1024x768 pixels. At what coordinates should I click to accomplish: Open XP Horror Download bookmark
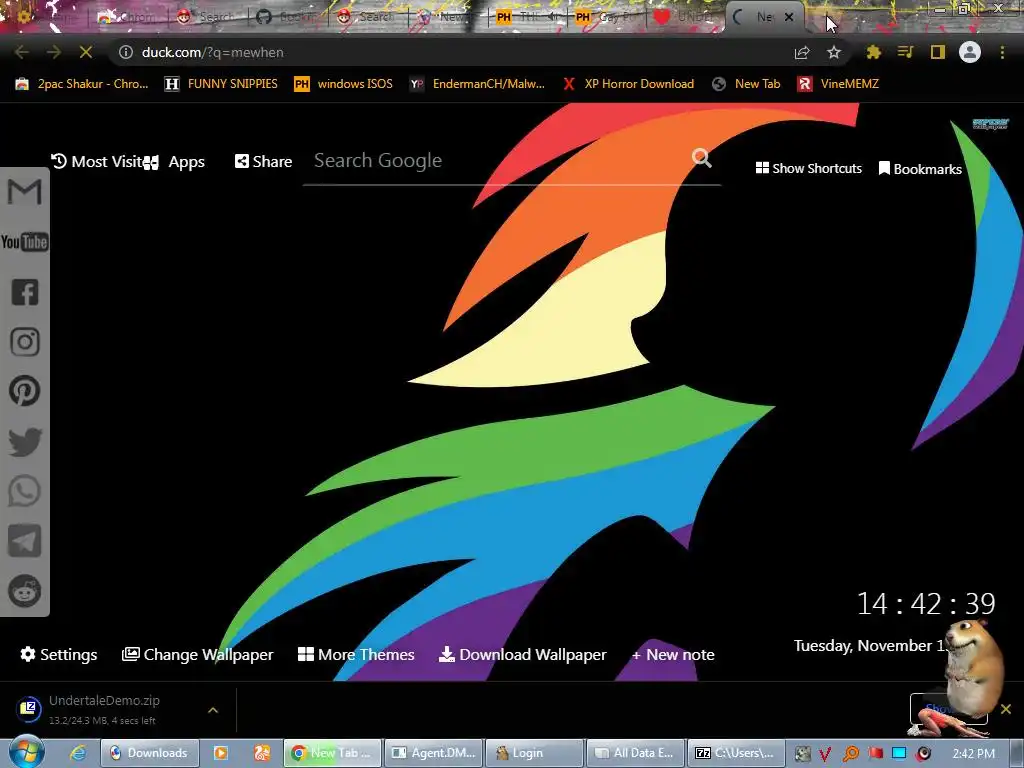(628, 84)
